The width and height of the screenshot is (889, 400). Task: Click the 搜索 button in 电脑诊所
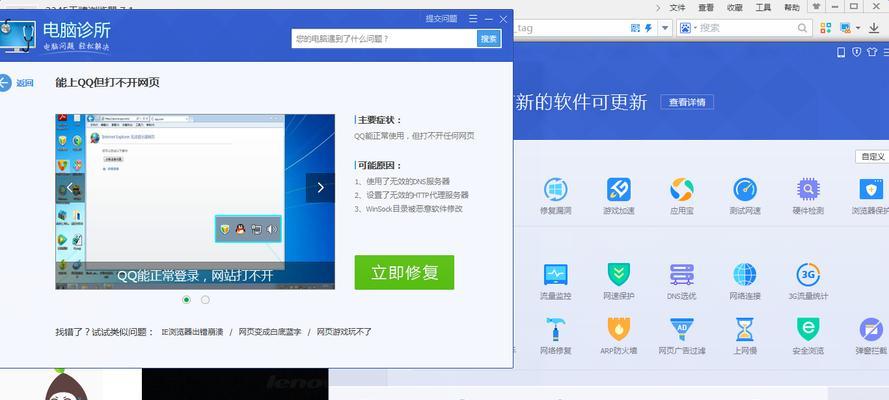coord(489,39)
